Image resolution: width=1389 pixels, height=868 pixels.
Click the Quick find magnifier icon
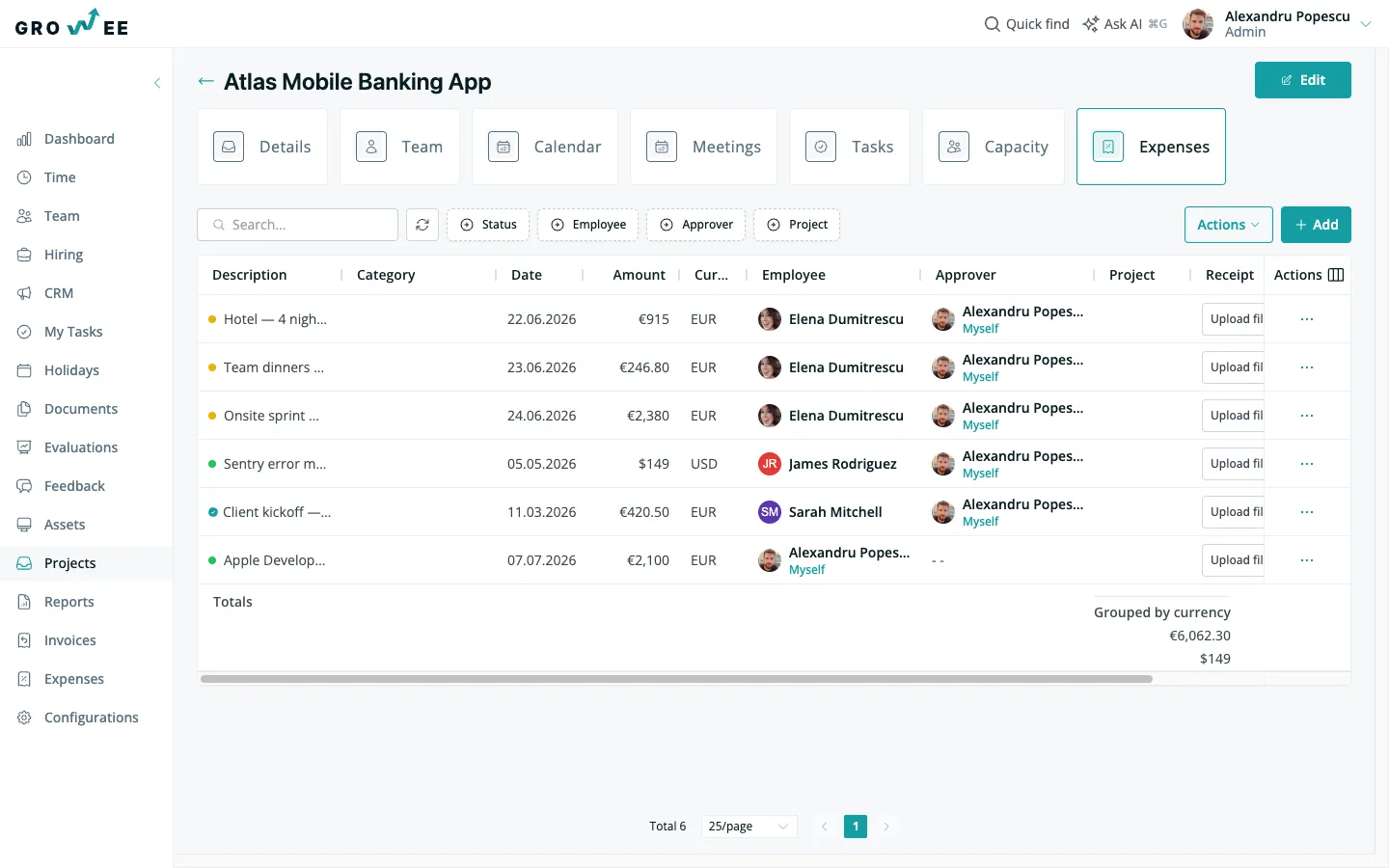[x=993, y=24]
